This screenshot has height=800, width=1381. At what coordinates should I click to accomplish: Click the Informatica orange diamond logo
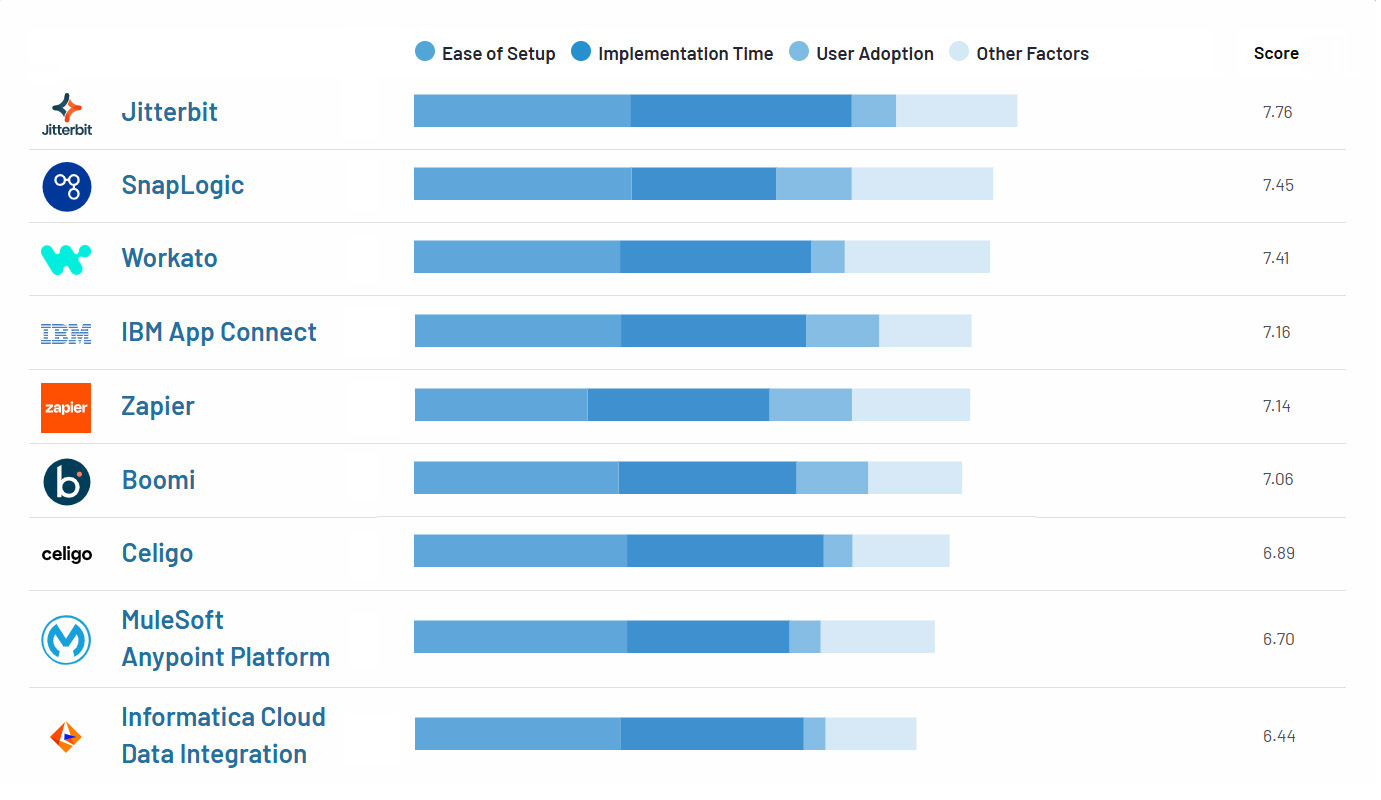pos(66,737)
